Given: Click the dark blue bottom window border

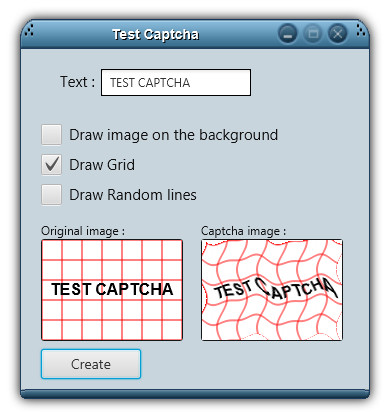Looking at the screenshot, I should 195,394.
